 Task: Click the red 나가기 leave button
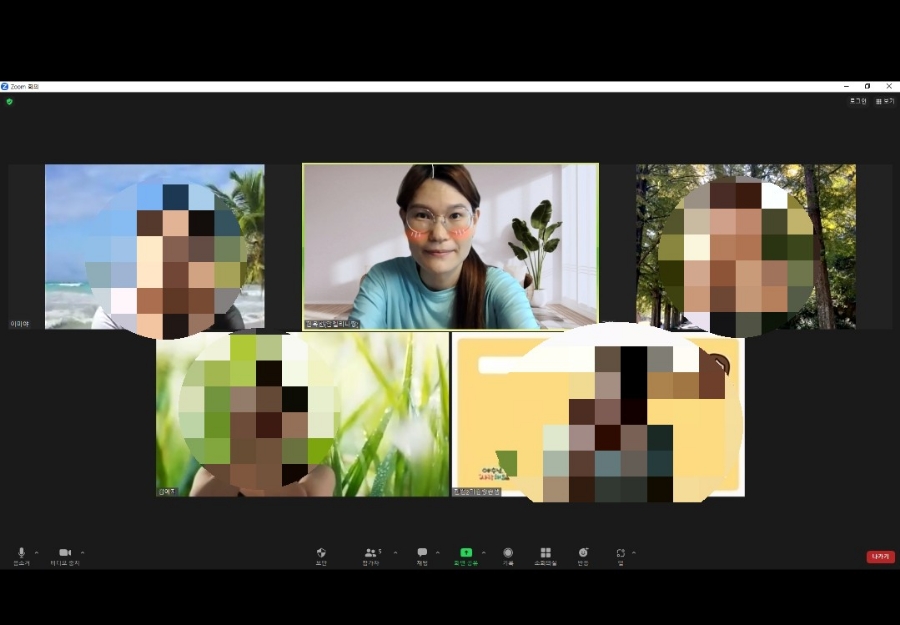(x=880, y=557)
